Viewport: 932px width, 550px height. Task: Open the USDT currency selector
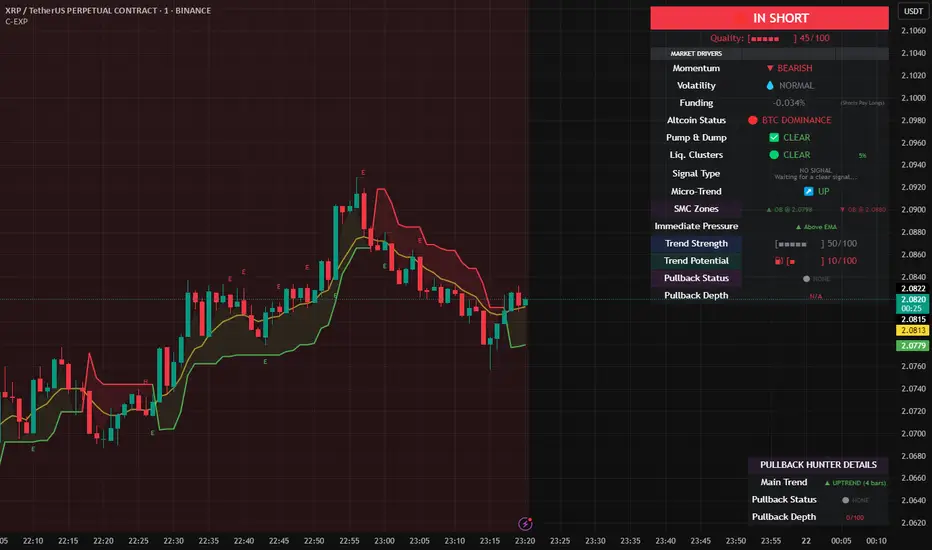(913, 11)
